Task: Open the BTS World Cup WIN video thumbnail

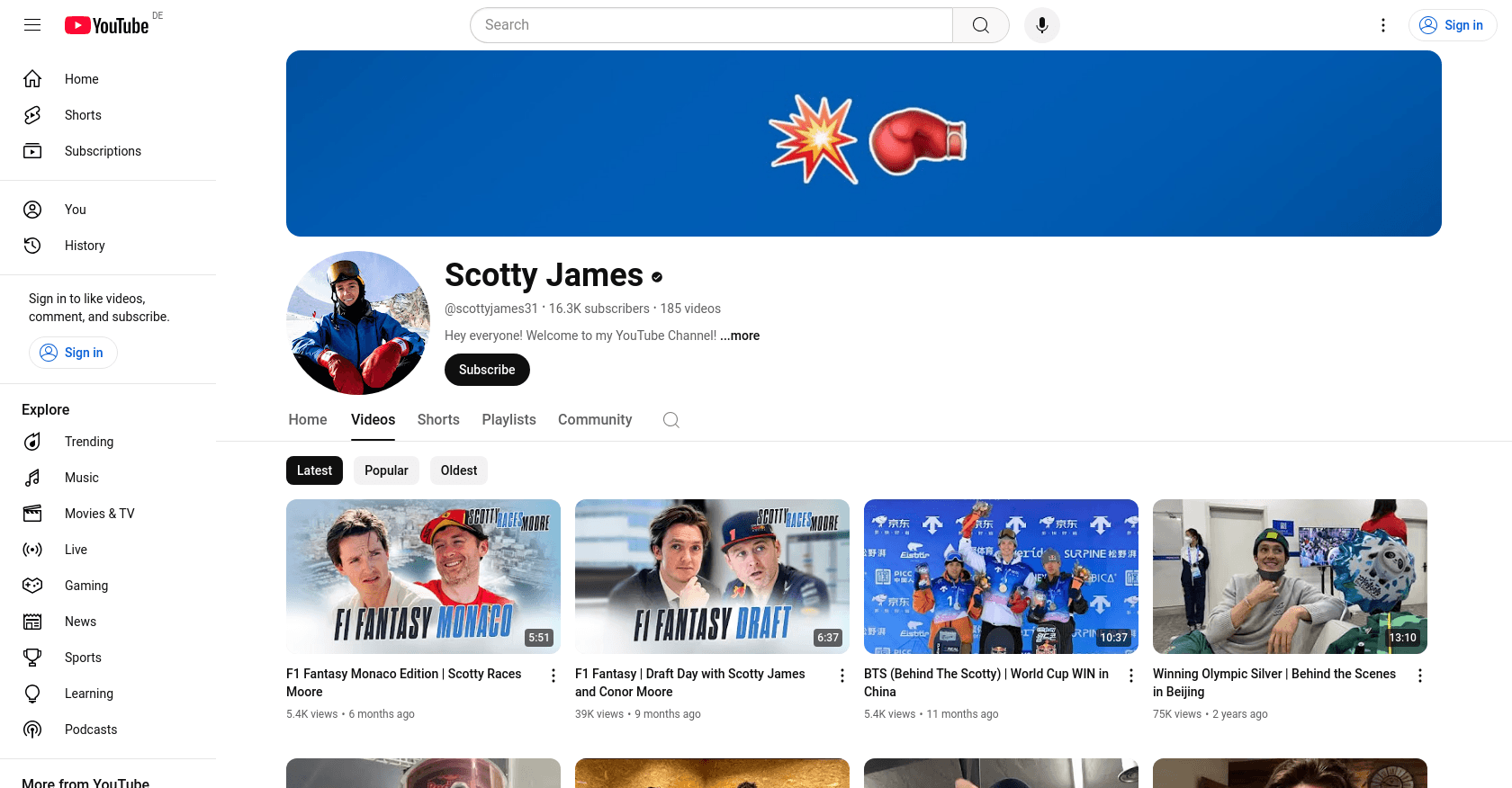Action: coord(1001,576)
